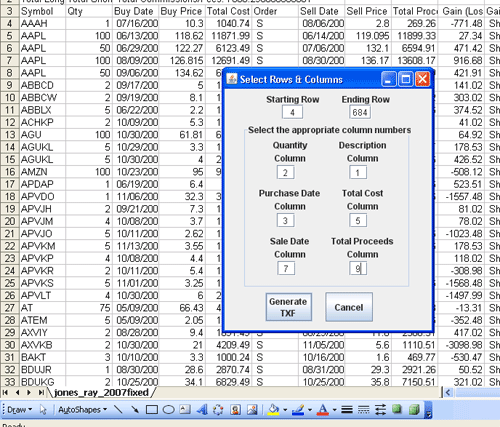Expand Fill Color dropdown arrow
This screenshot has height=427, width=500.
[x=285, y=410]
